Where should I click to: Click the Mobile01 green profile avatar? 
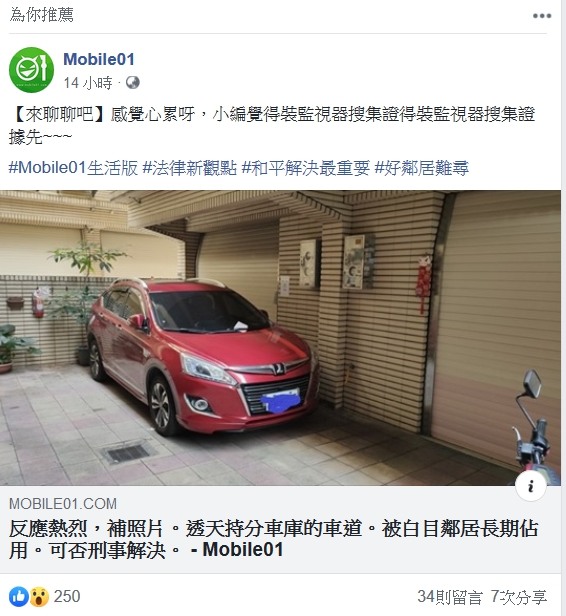click(x=31, y=70)
